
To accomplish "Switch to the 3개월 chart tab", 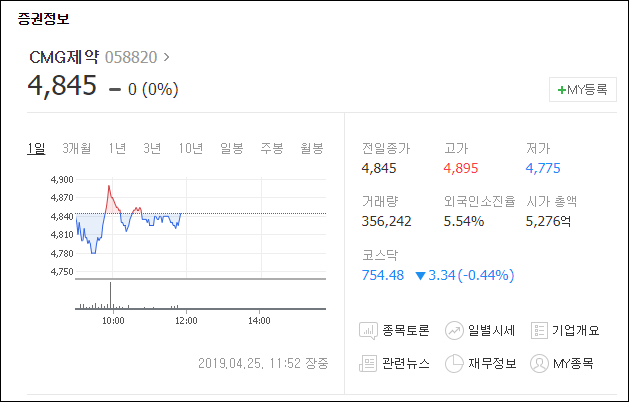I will point(77,148).
